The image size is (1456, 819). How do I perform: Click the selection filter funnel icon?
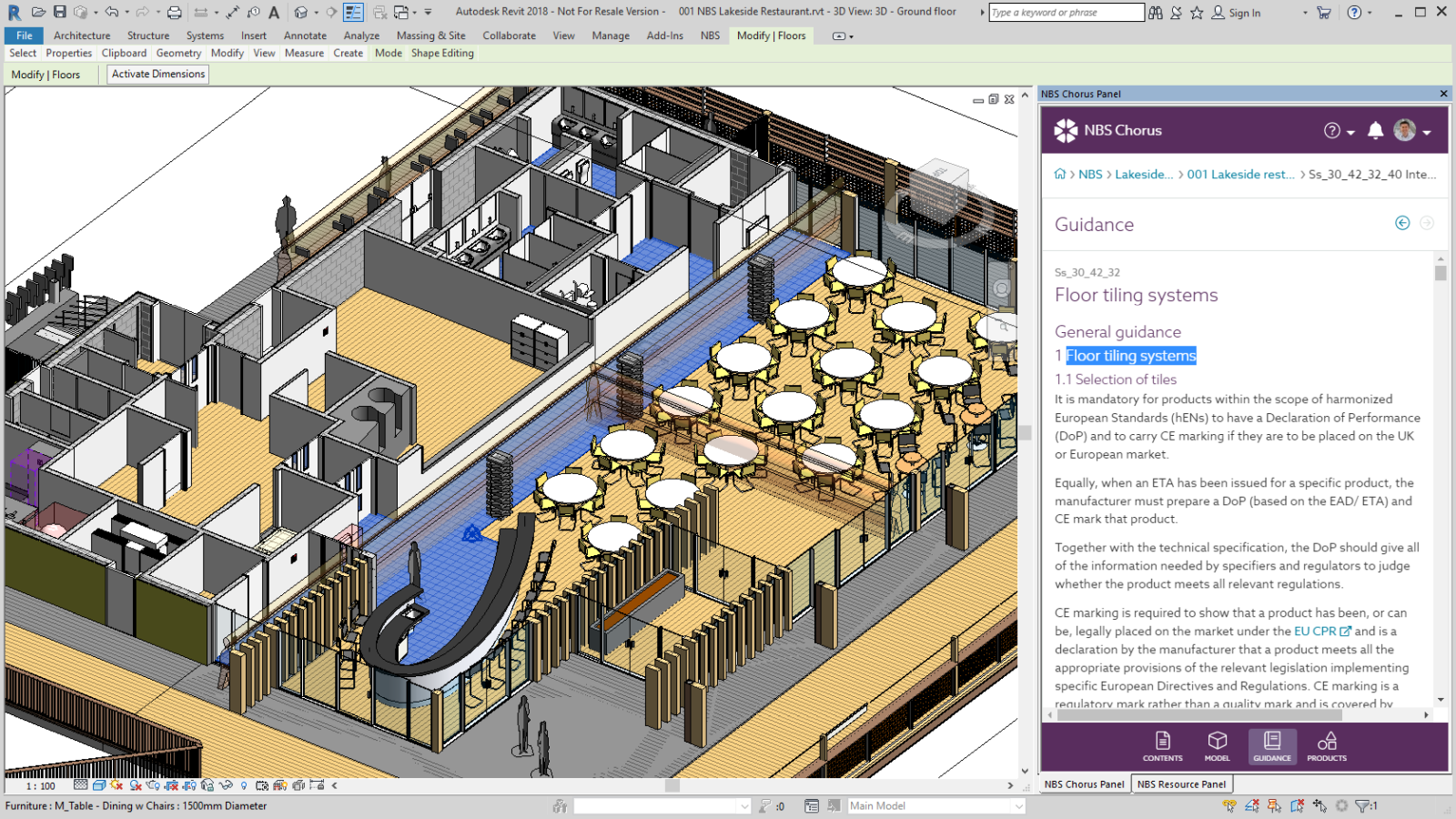(x=1363, y=805)
